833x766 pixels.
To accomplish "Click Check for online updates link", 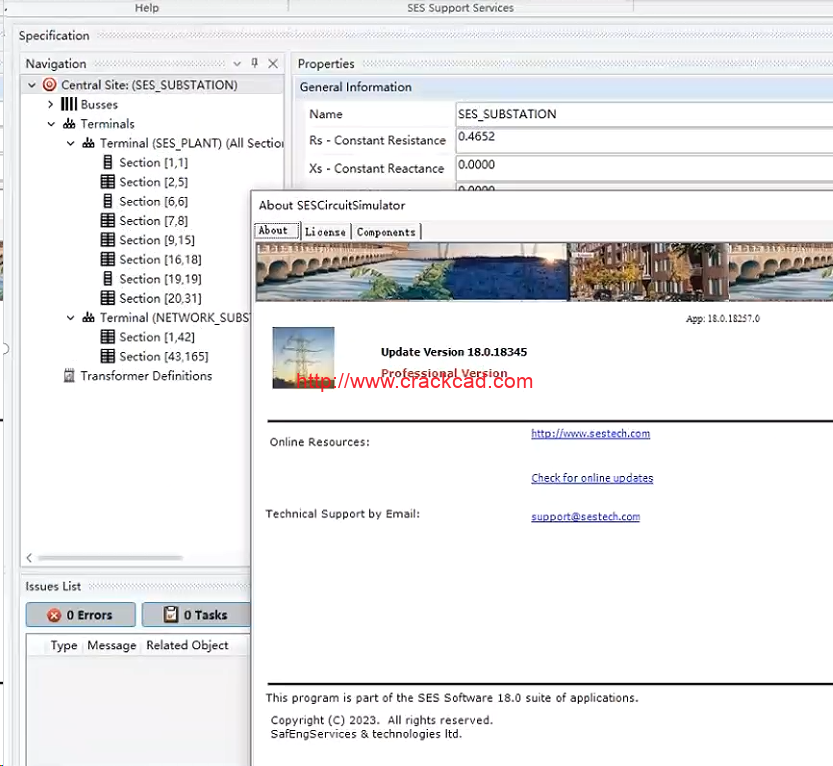I will (592, 478).
